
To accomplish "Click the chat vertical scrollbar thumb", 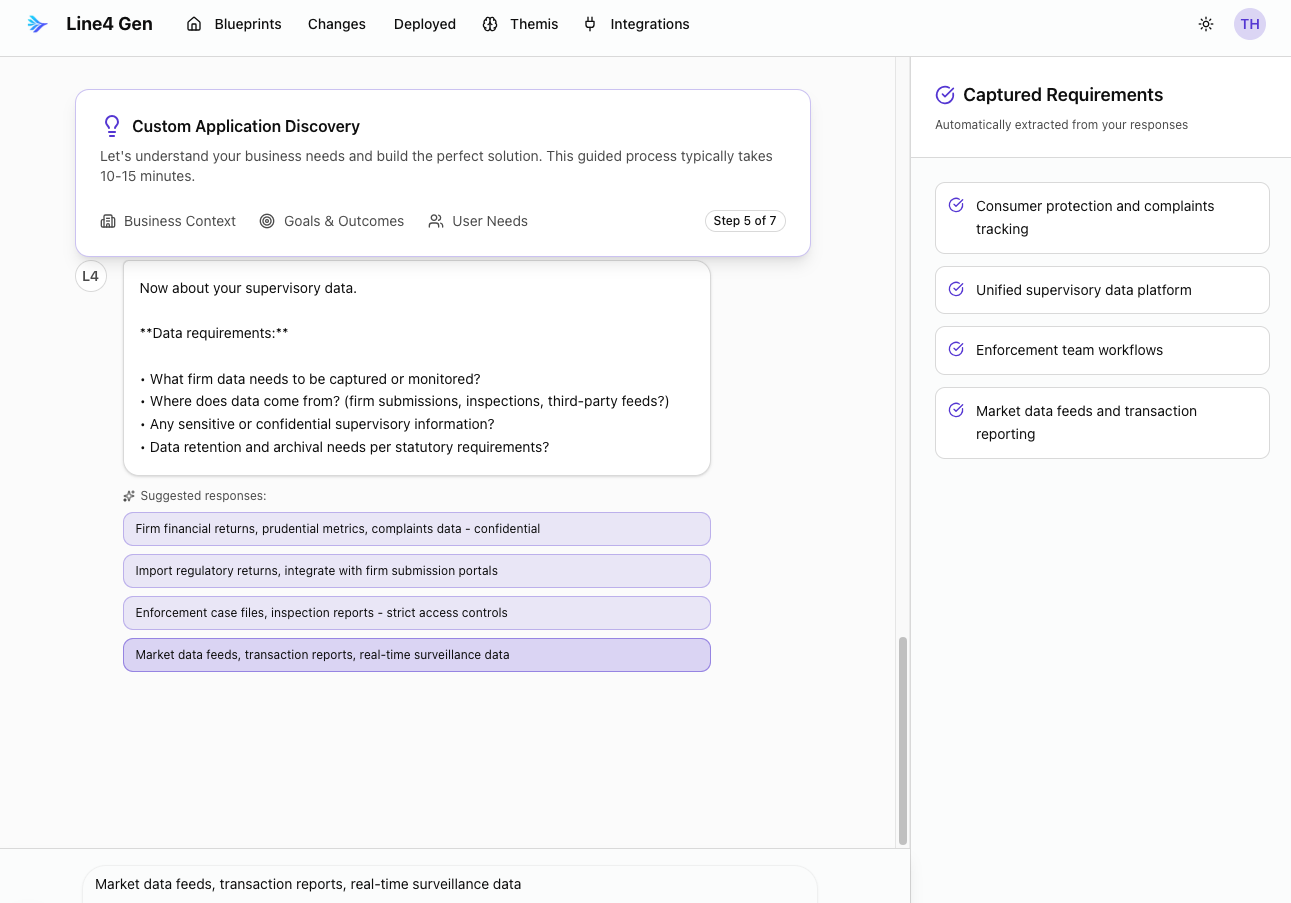I will 903,740.
